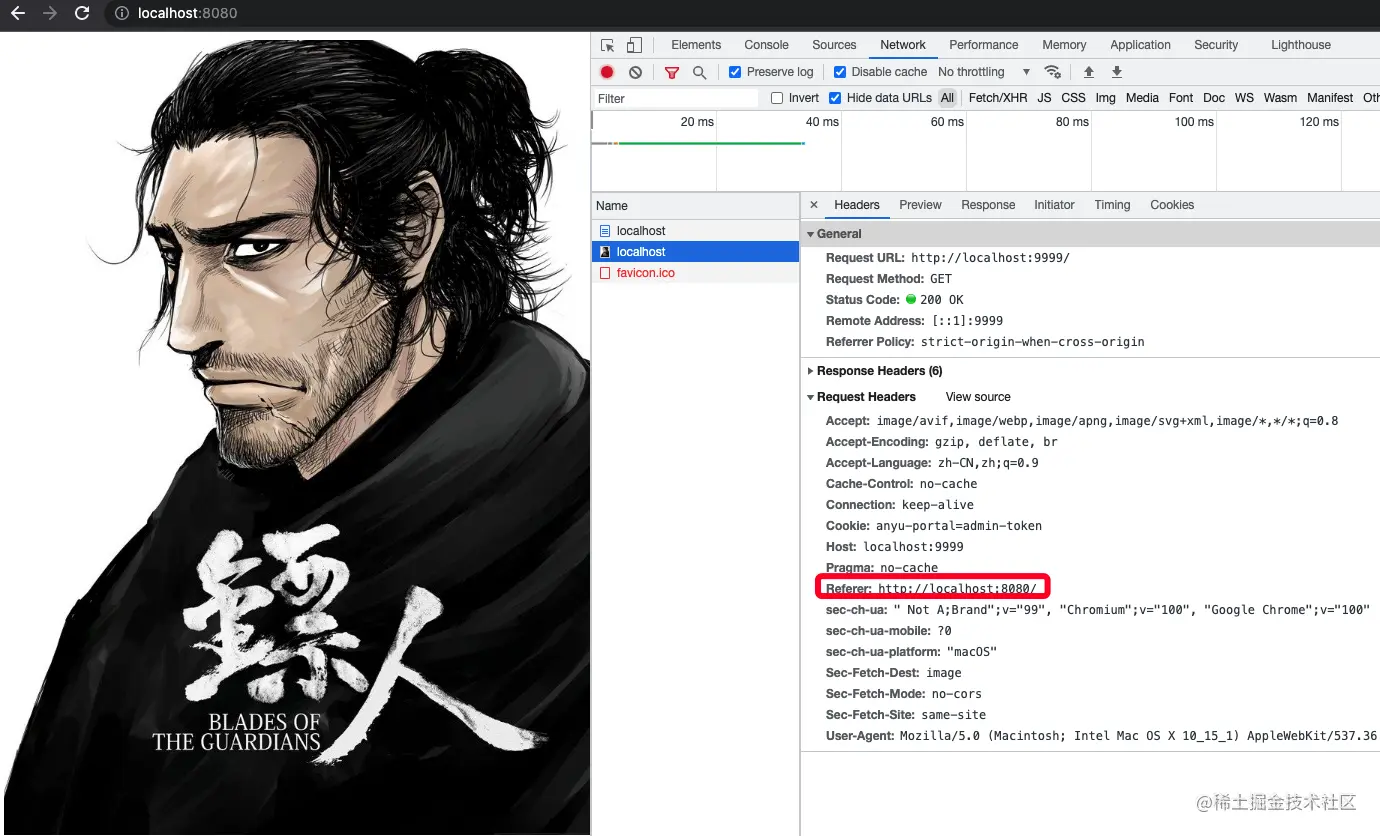1380x836 pixels.
Task: Close the request details pane (x)
Action: click(x=814, y=205)
